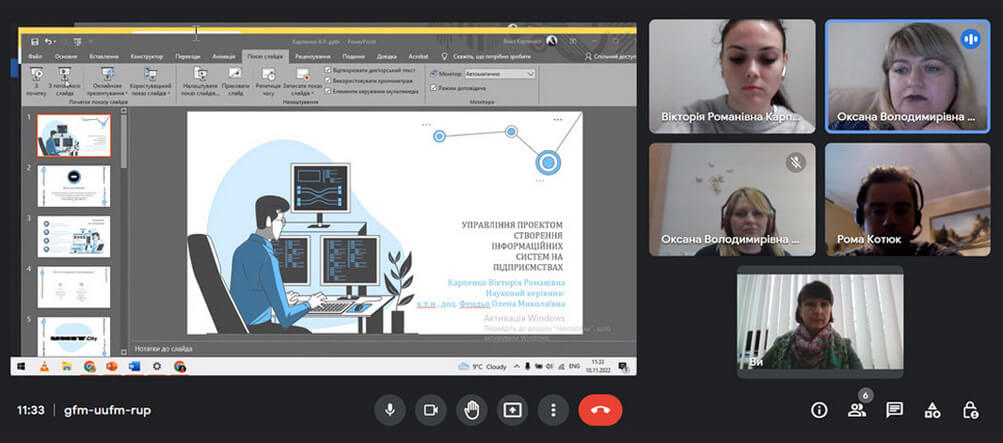This screenshot has height=443, width=1003.
Task: Turn off the camera
Action: click(x=431, y=410)
